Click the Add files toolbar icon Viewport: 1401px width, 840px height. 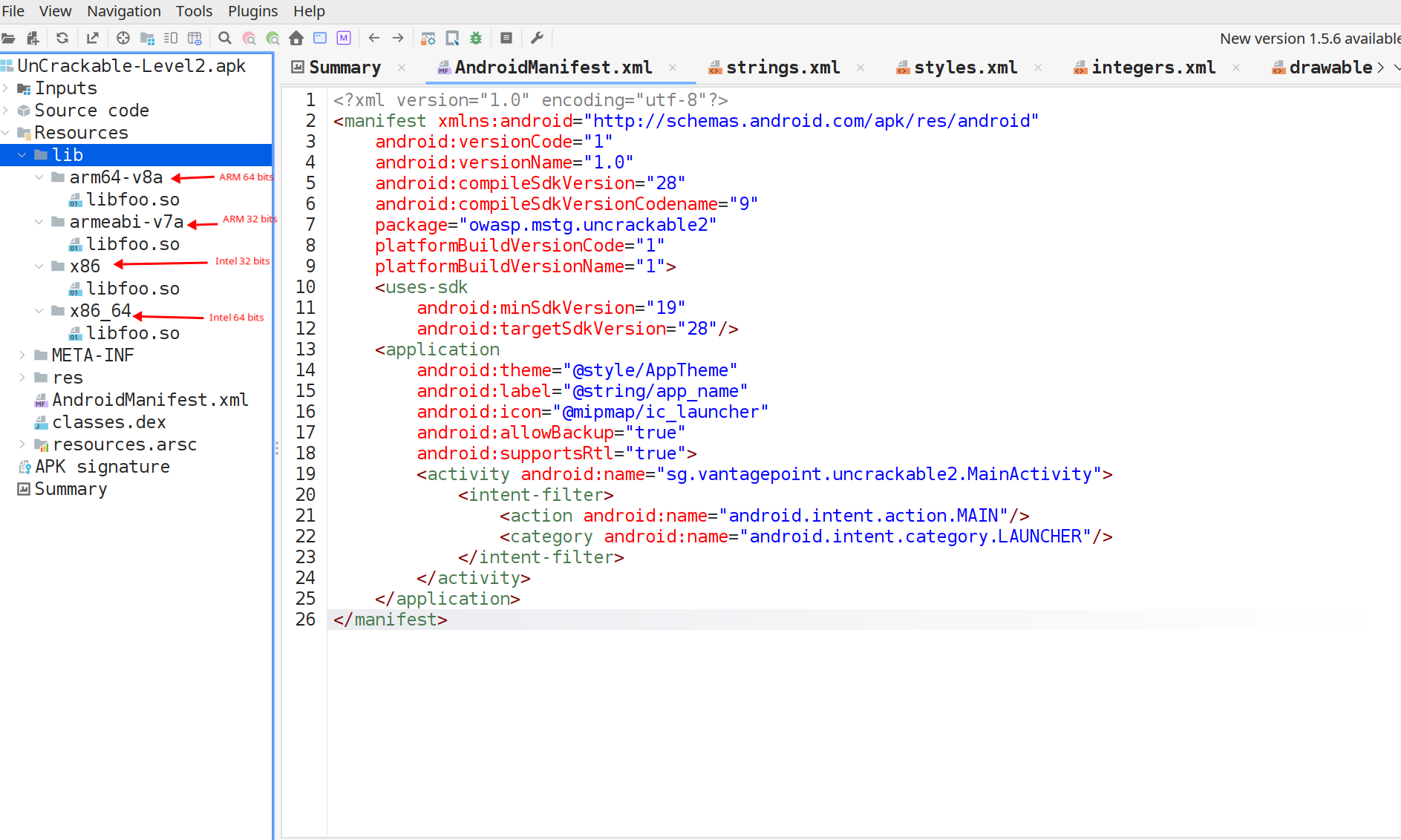click(x=33, y=38)
